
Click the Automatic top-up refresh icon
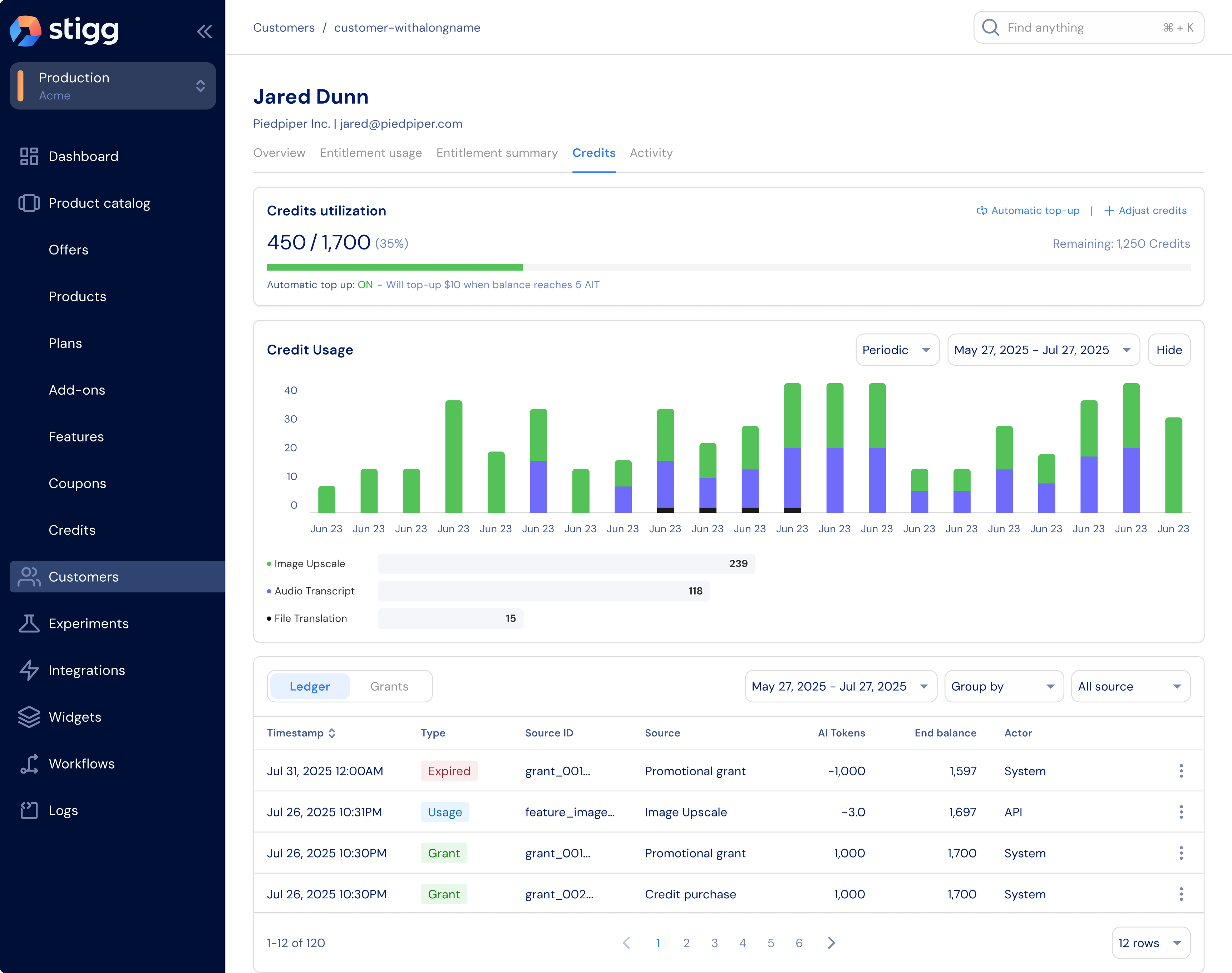982,211
